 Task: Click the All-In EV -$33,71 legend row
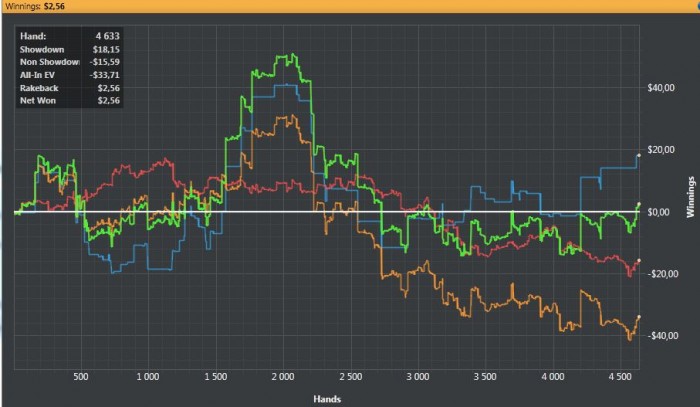tap(70, 75)
